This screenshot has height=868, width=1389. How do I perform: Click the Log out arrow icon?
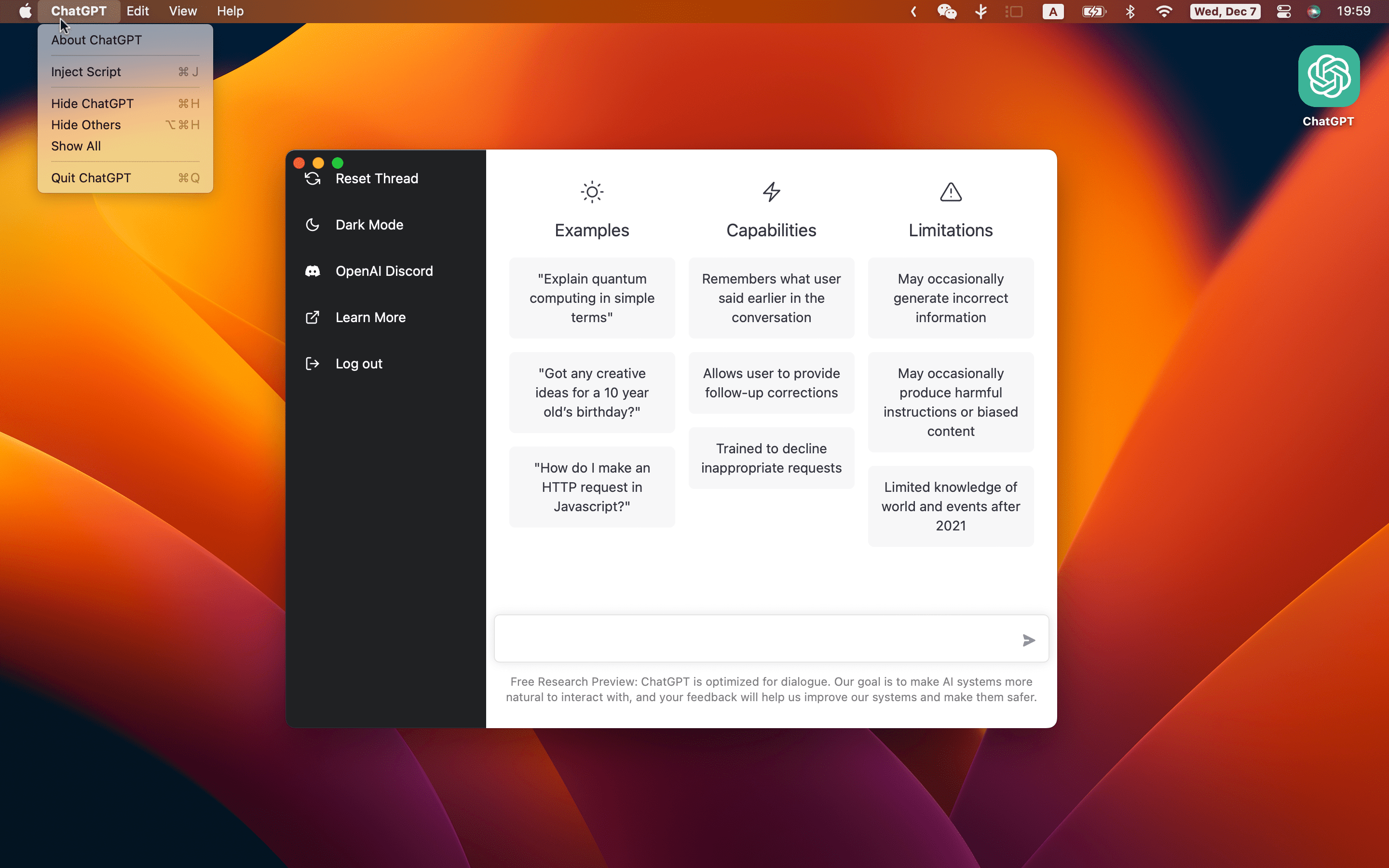tap(312, 364)
